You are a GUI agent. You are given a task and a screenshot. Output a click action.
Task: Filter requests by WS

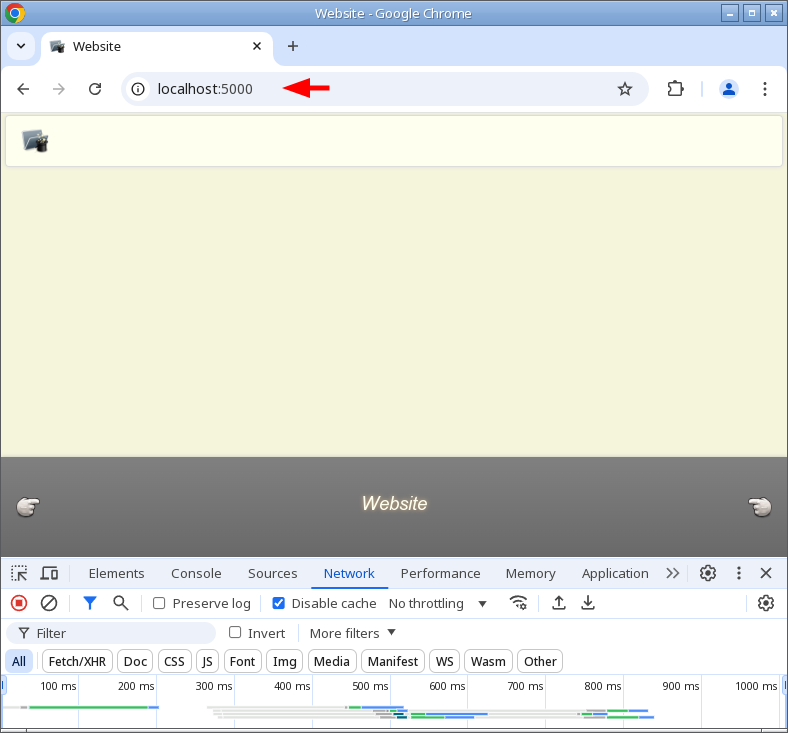444,661
